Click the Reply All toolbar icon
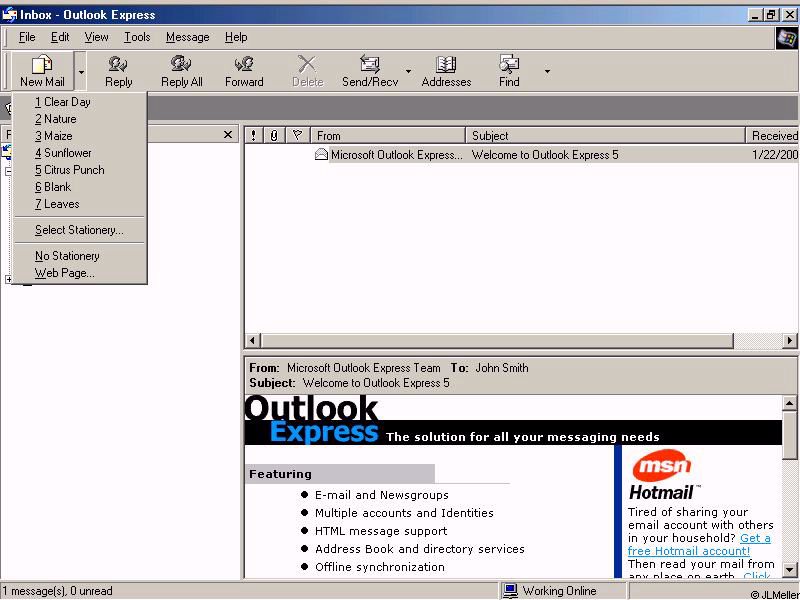This screenshot has width=800, height=600. coord(181,66)
